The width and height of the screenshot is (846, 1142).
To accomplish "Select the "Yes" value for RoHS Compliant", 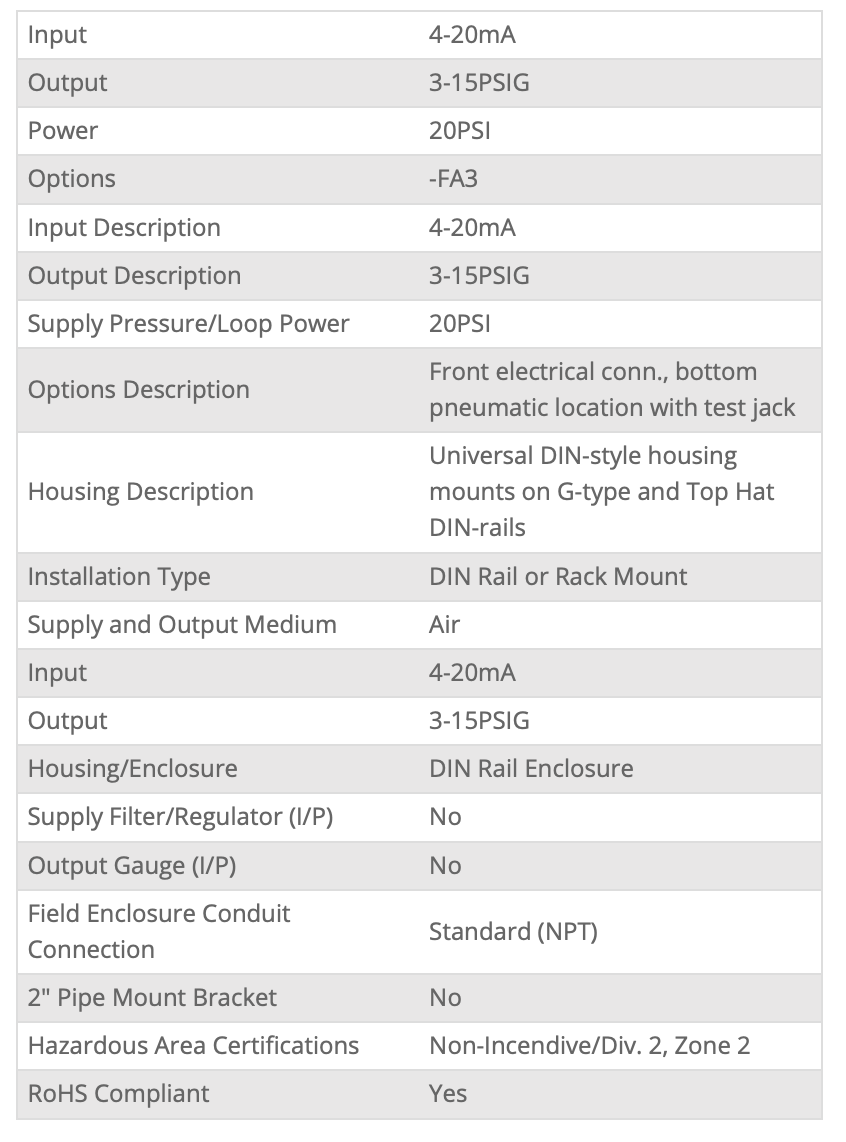I will (x=448, y=1094).
